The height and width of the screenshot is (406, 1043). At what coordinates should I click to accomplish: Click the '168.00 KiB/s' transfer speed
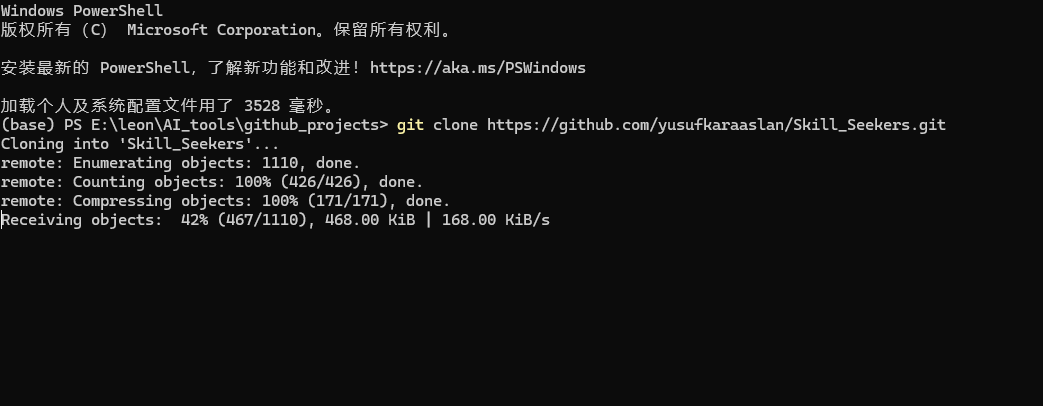(496, 220)
